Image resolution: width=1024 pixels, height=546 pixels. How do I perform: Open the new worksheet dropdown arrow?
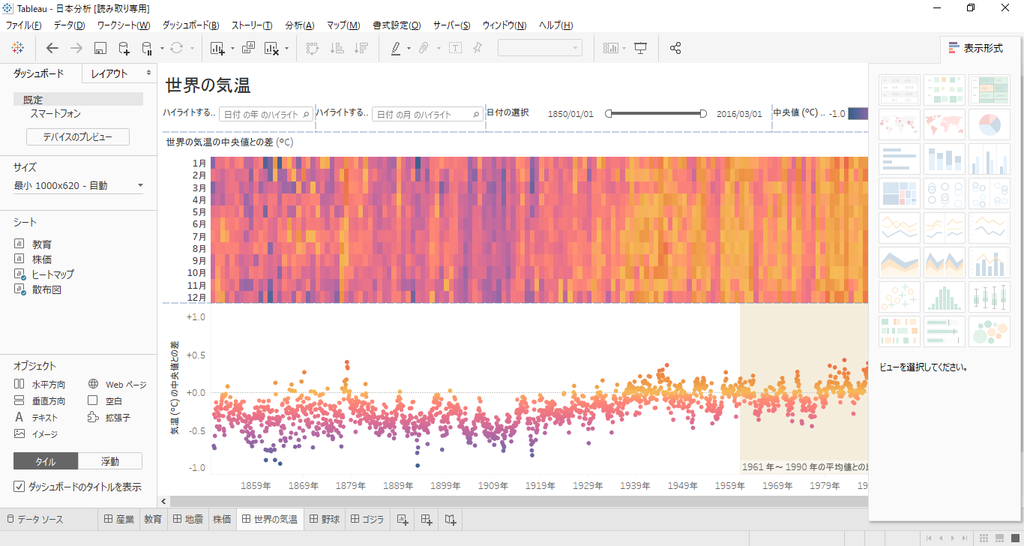[231, 48]
